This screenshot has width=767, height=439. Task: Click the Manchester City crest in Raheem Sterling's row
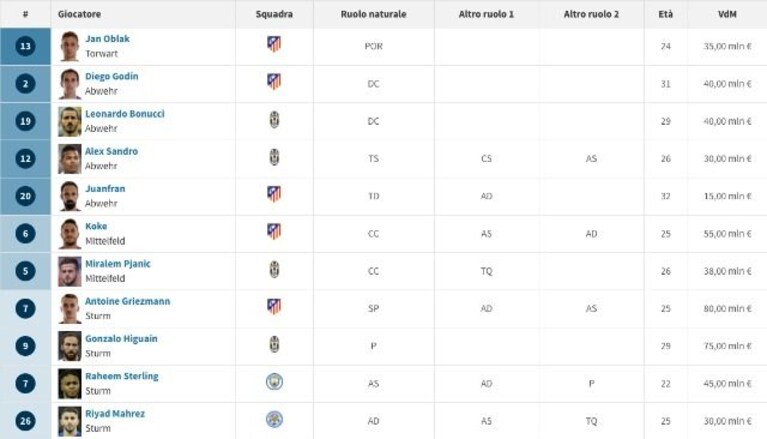tap(274, 382)
